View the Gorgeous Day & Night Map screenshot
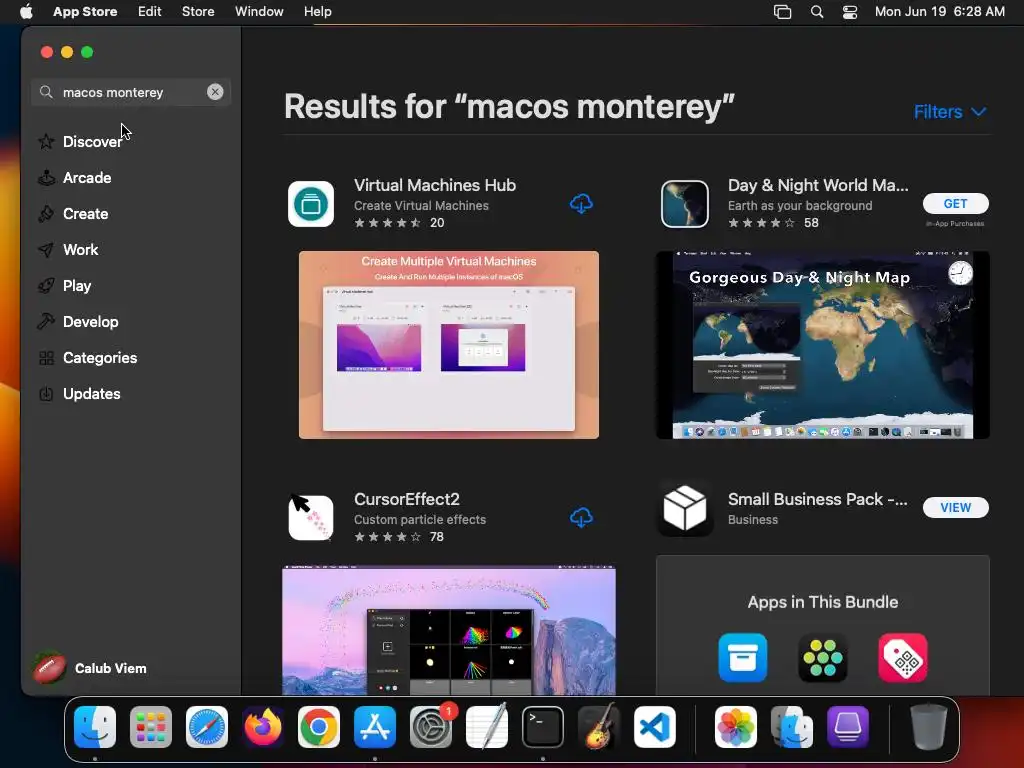This screenshot has height=768, width=1024. tap(823, 345)
